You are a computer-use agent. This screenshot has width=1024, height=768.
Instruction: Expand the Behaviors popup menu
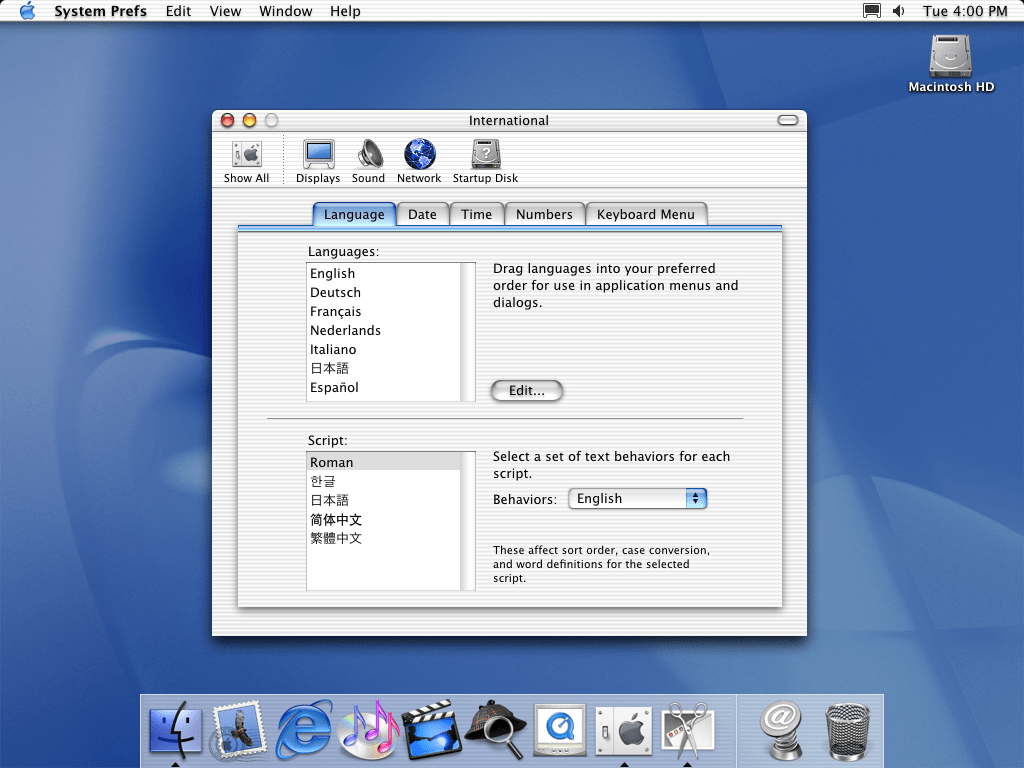click(637, 499)
